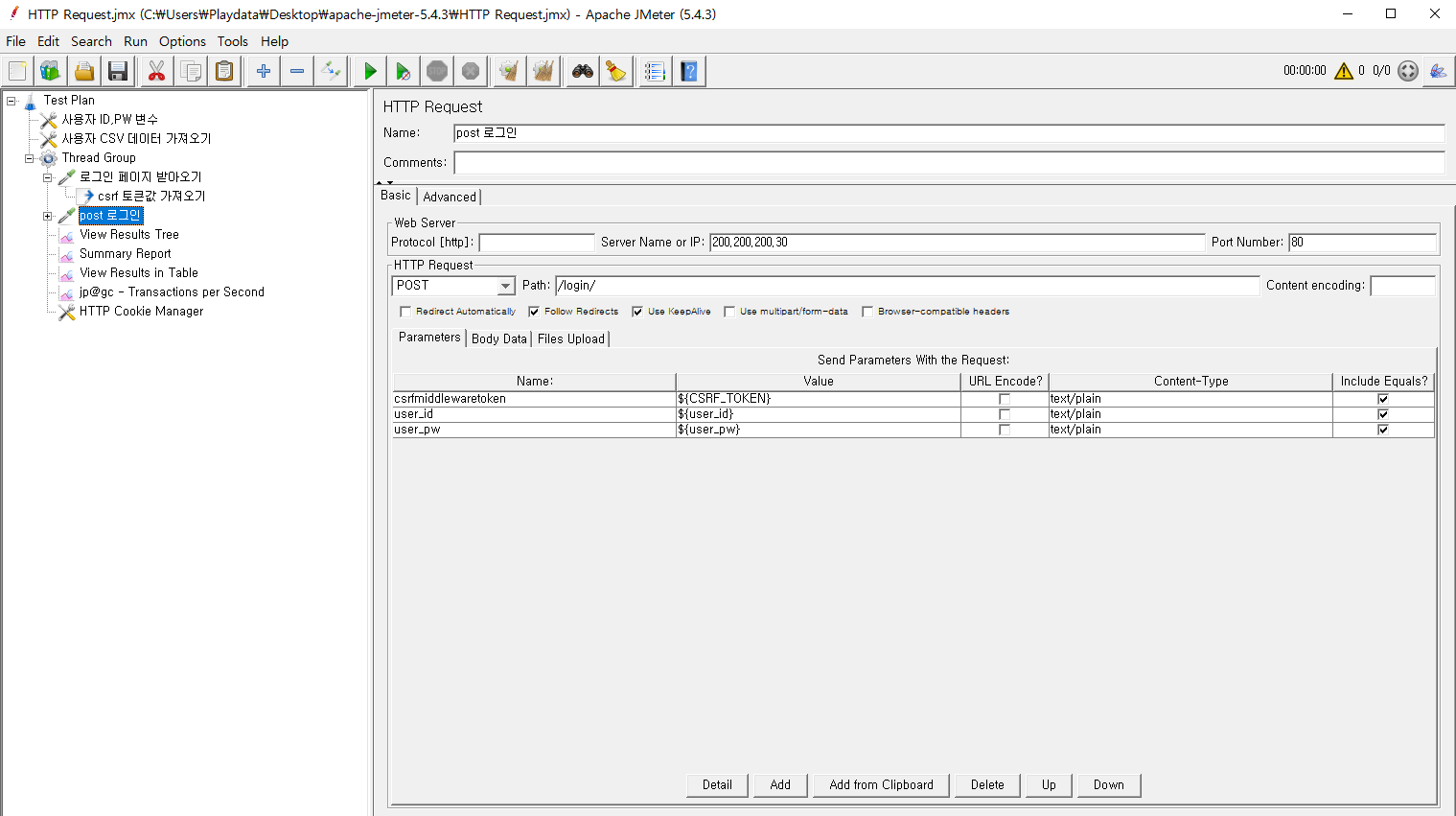Select csrf 토큰값 가져오기 extractor
The image size is (1456, 816).
tap(151, 197)
